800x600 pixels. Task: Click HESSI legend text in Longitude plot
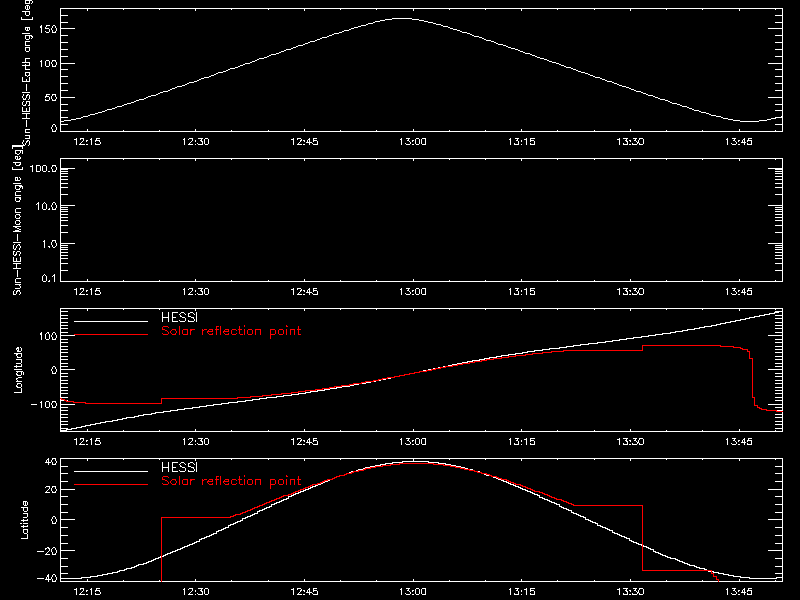click(x=179, y=317)
